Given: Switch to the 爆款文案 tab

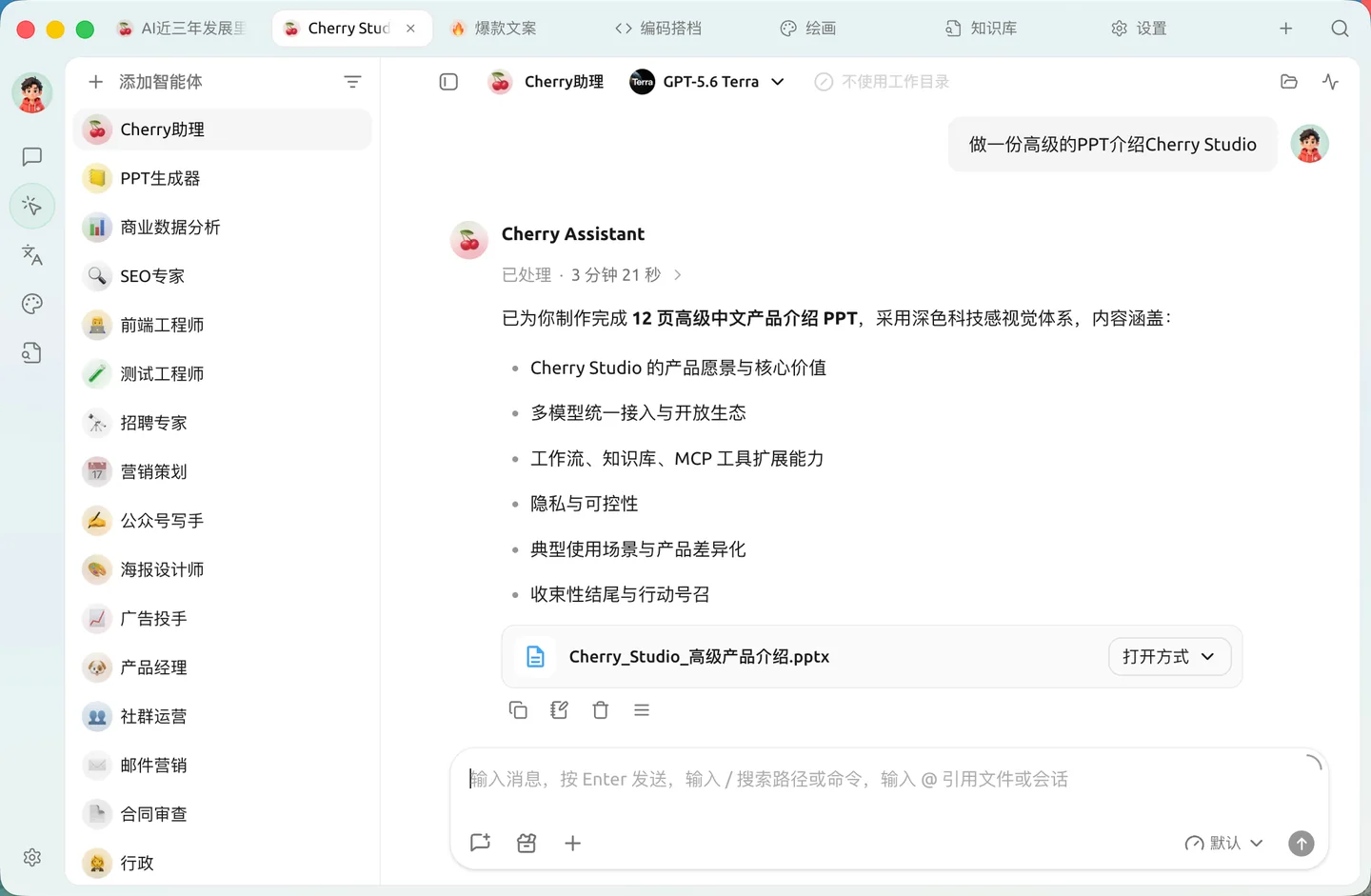Looking at the screenshot, I should [494, 29].
